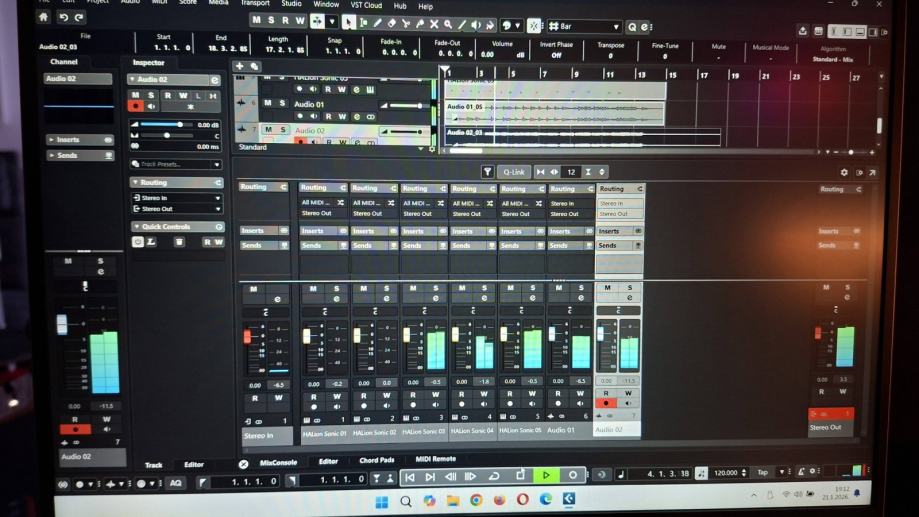Collapse the Quick Controls section in Inspector
919x517 pixels.
[x=176, y=226]
